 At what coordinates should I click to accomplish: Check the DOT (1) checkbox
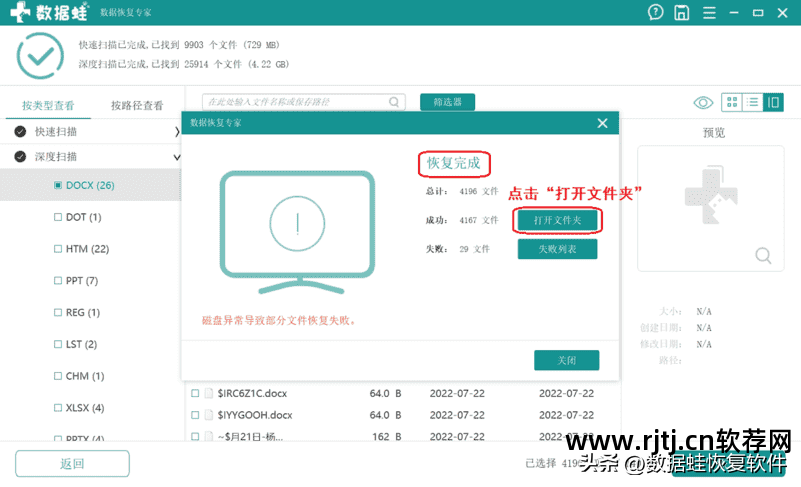pyautogui.click(x=58, y=217)
